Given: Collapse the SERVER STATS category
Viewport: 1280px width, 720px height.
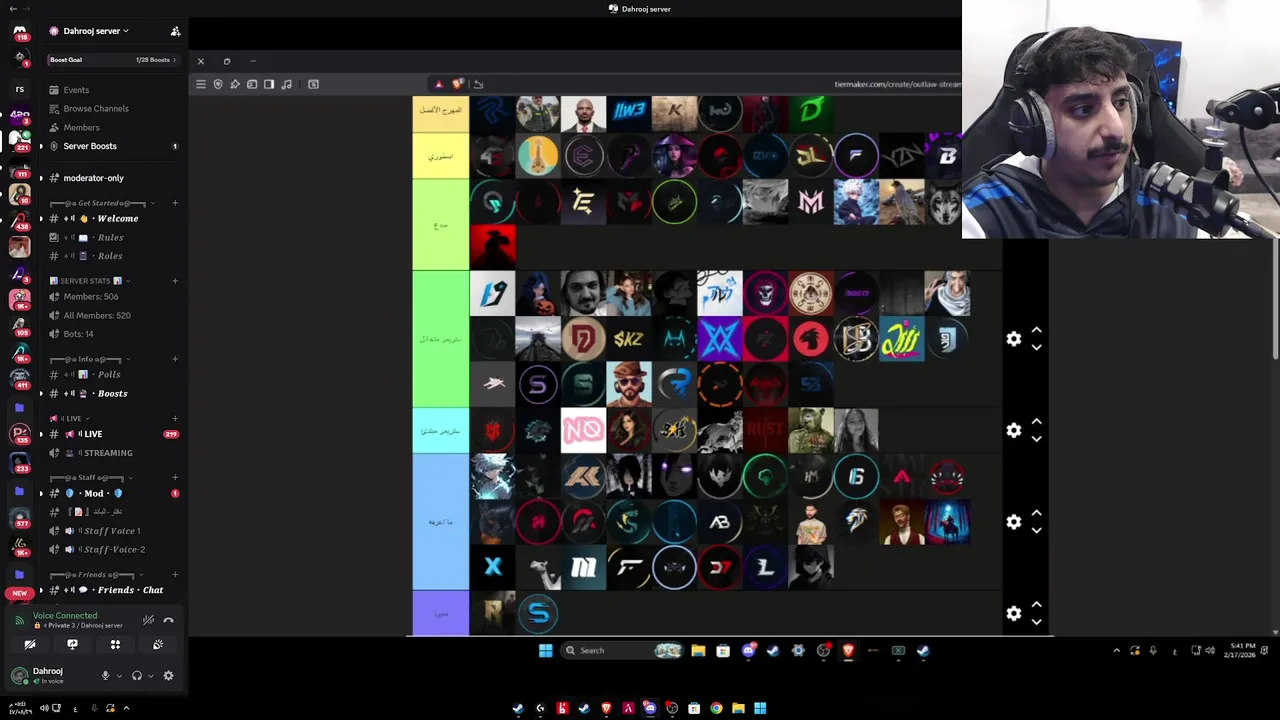Looking at the screenshot, I should pyautogui.click(x=90, y=281).
